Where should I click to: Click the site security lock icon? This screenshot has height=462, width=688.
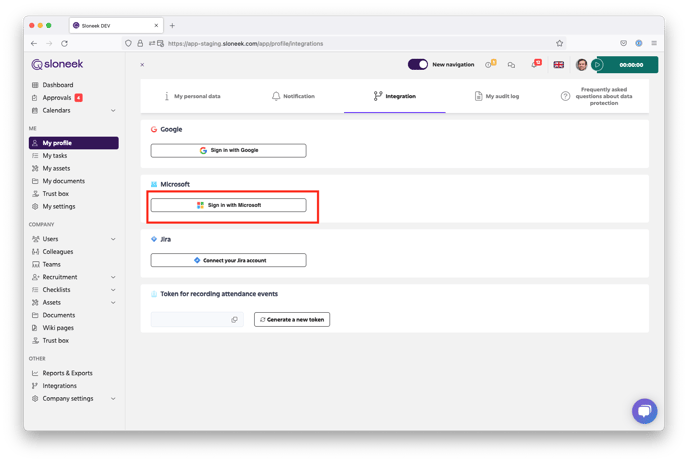point(140,43)
